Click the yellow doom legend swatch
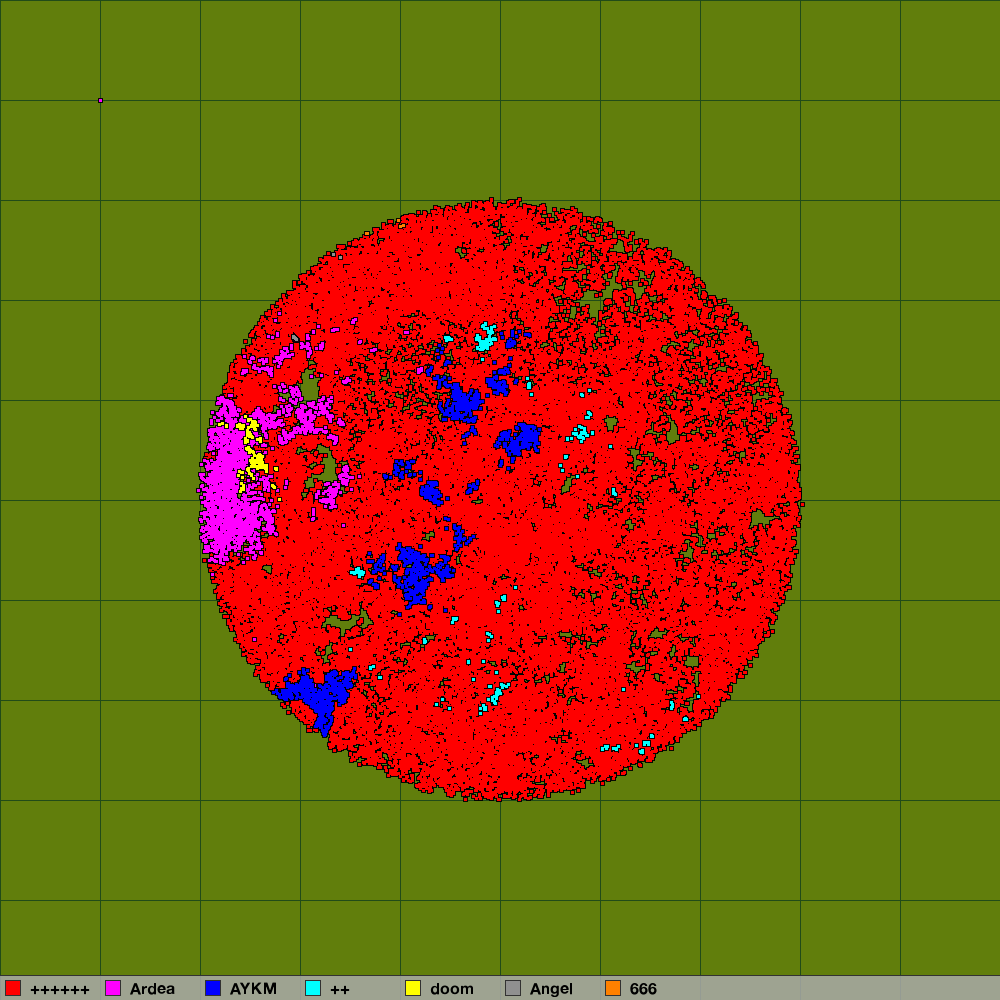Screen dimensions: 1000x1000 click(413, 988)
